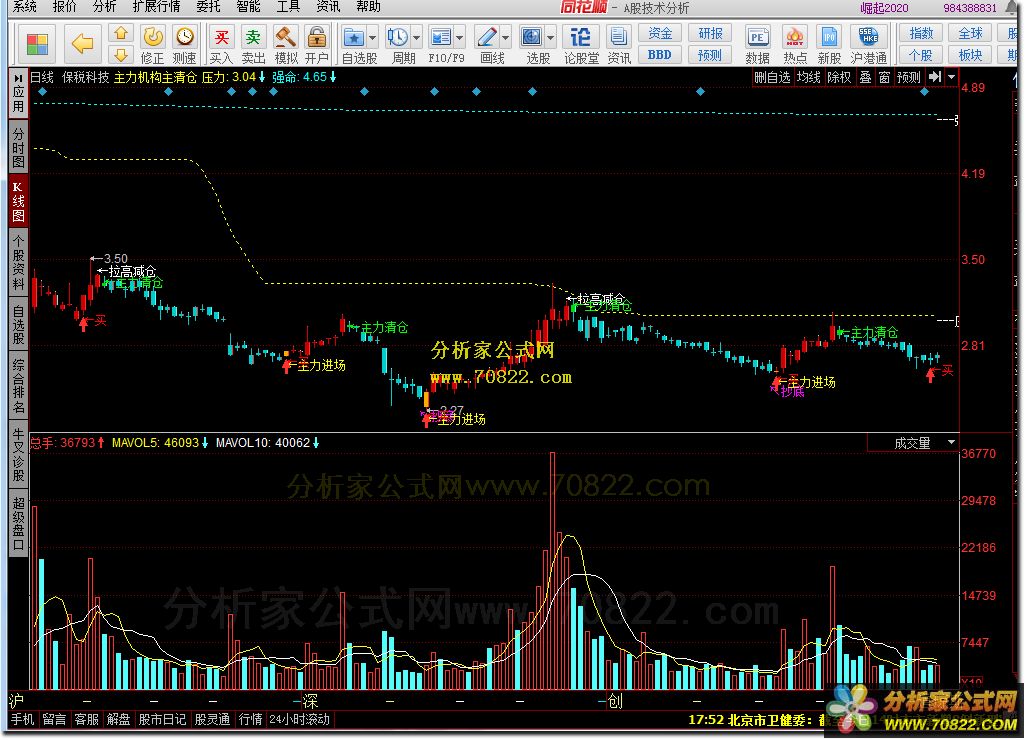Open the 智能 menu

(248, 7)
